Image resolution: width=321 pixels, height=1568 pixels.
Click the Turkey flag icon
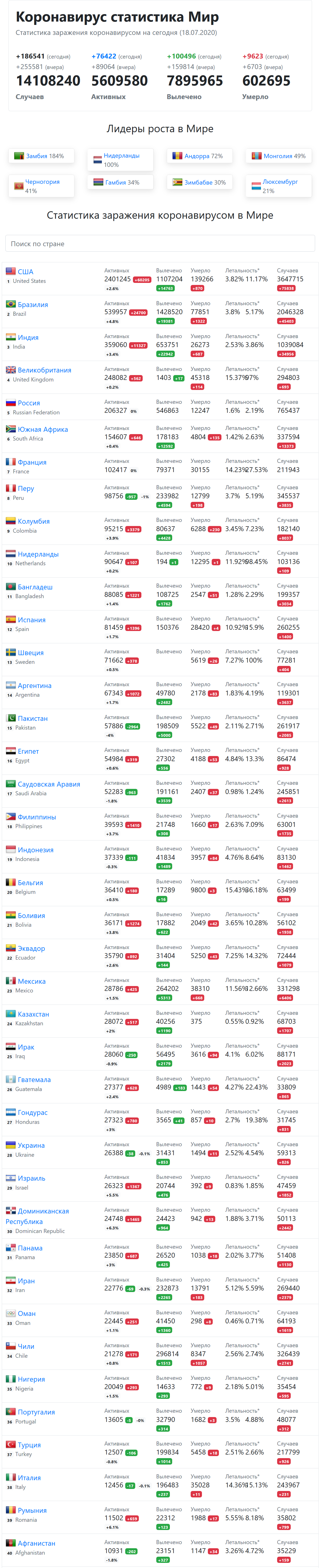(x=10, y=1445)
